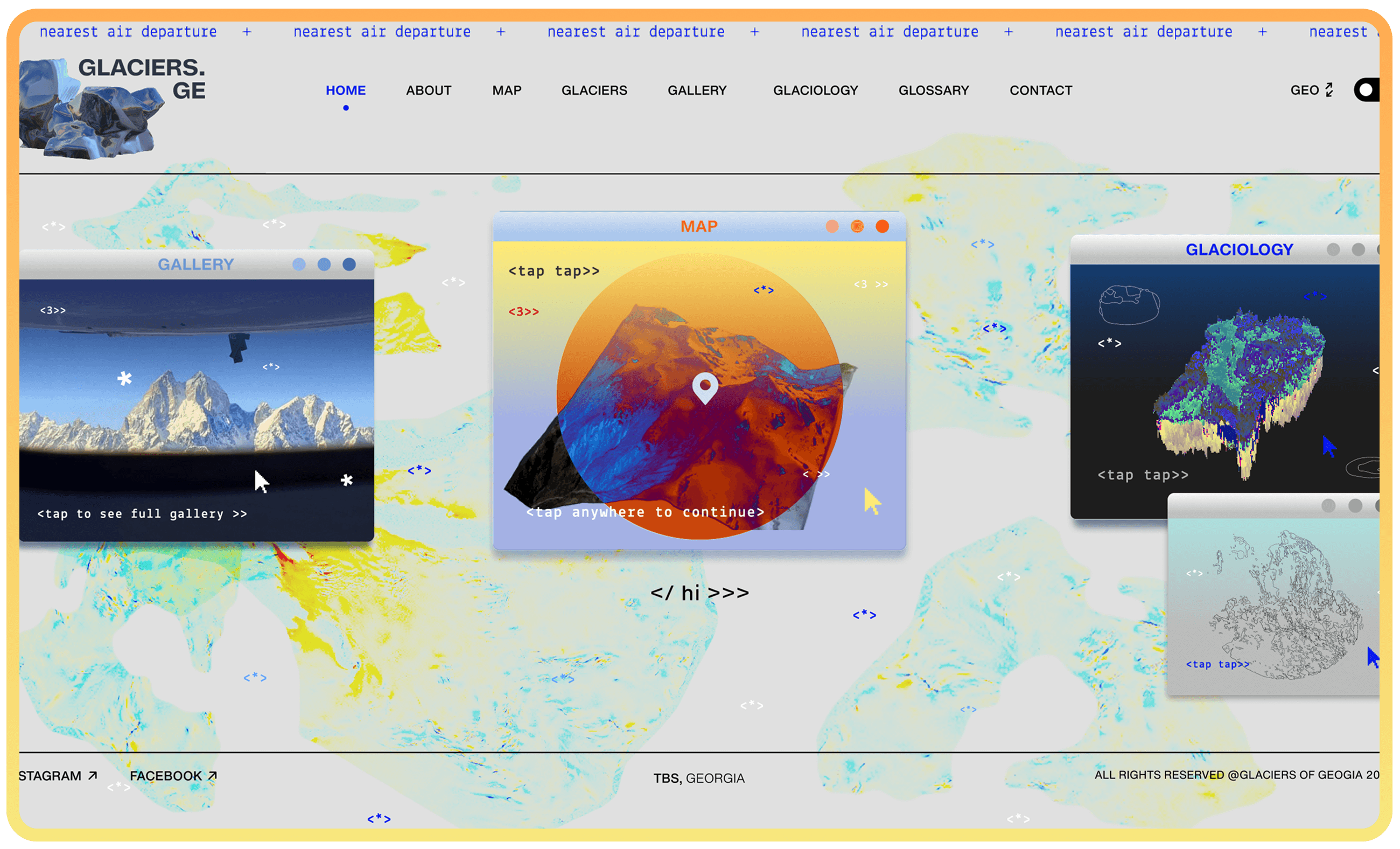Screen dimensions: 1400x849
Task: Click the darkest orange dot in the Map title bar
Action: (x=882, y=227)
